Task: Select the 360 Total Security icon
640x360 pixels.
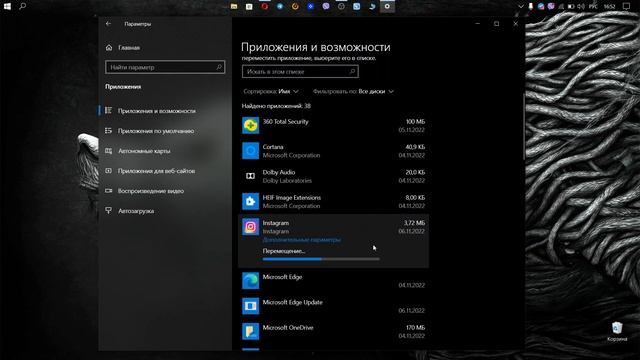Action: (251, 125)
